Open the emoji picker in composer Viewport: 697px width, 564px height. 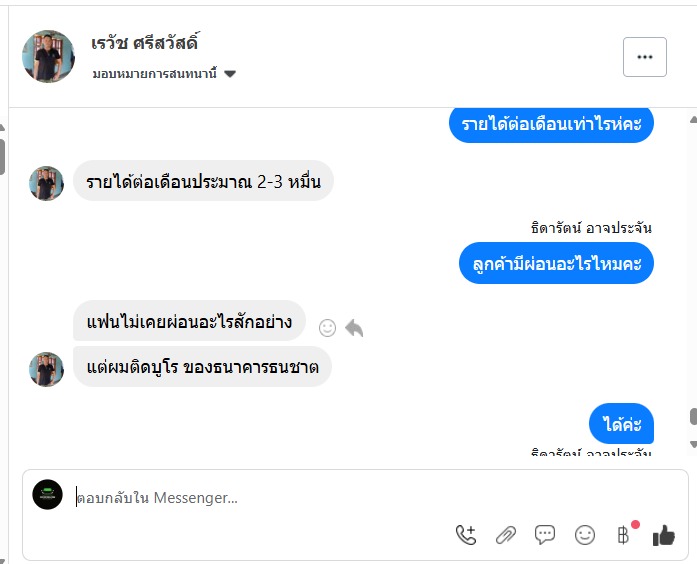click(585, 535)
